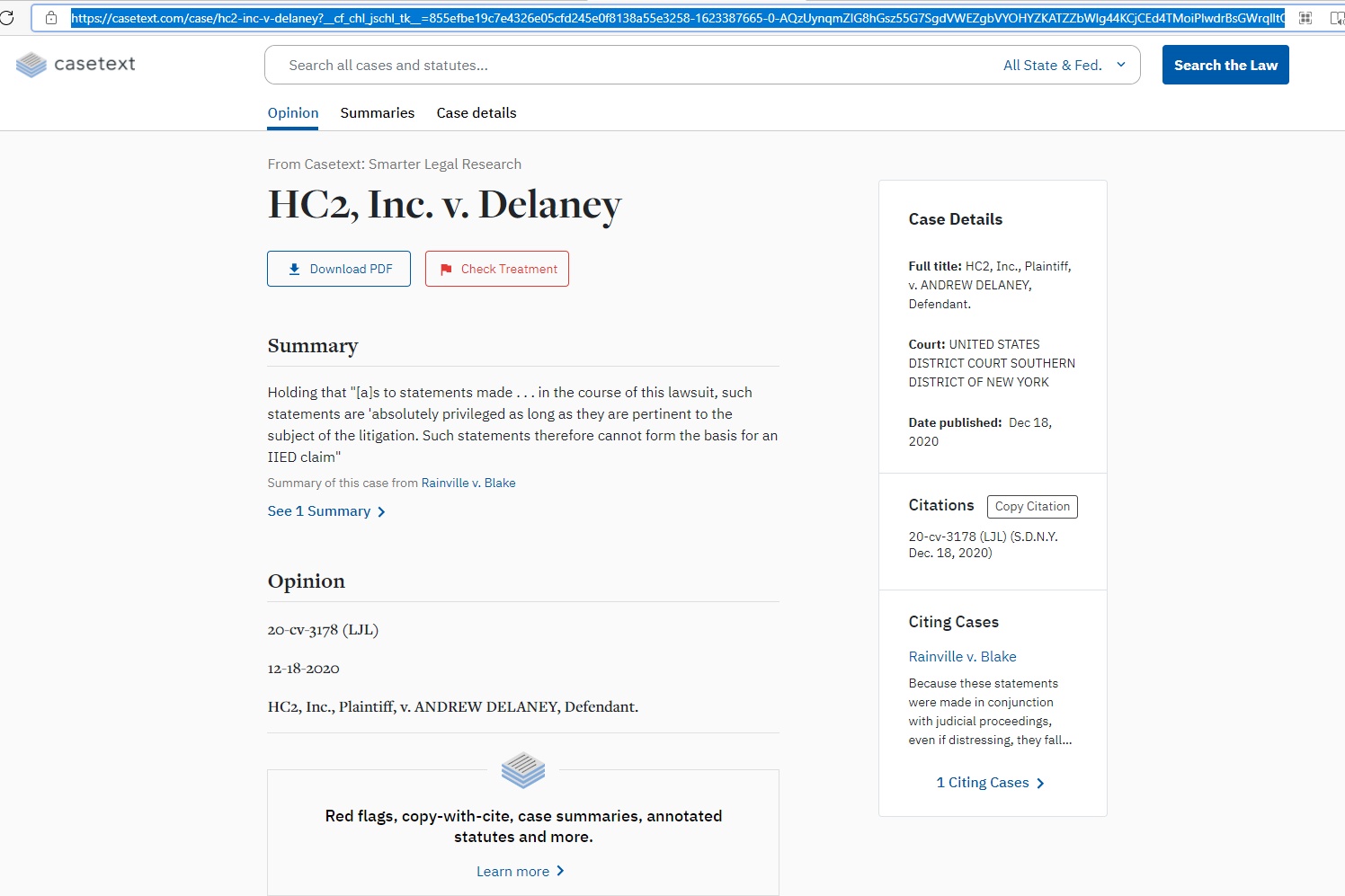1345x896 pixels.
Task: Click the arrow next to Learn more
Action: tap(561, 871)
